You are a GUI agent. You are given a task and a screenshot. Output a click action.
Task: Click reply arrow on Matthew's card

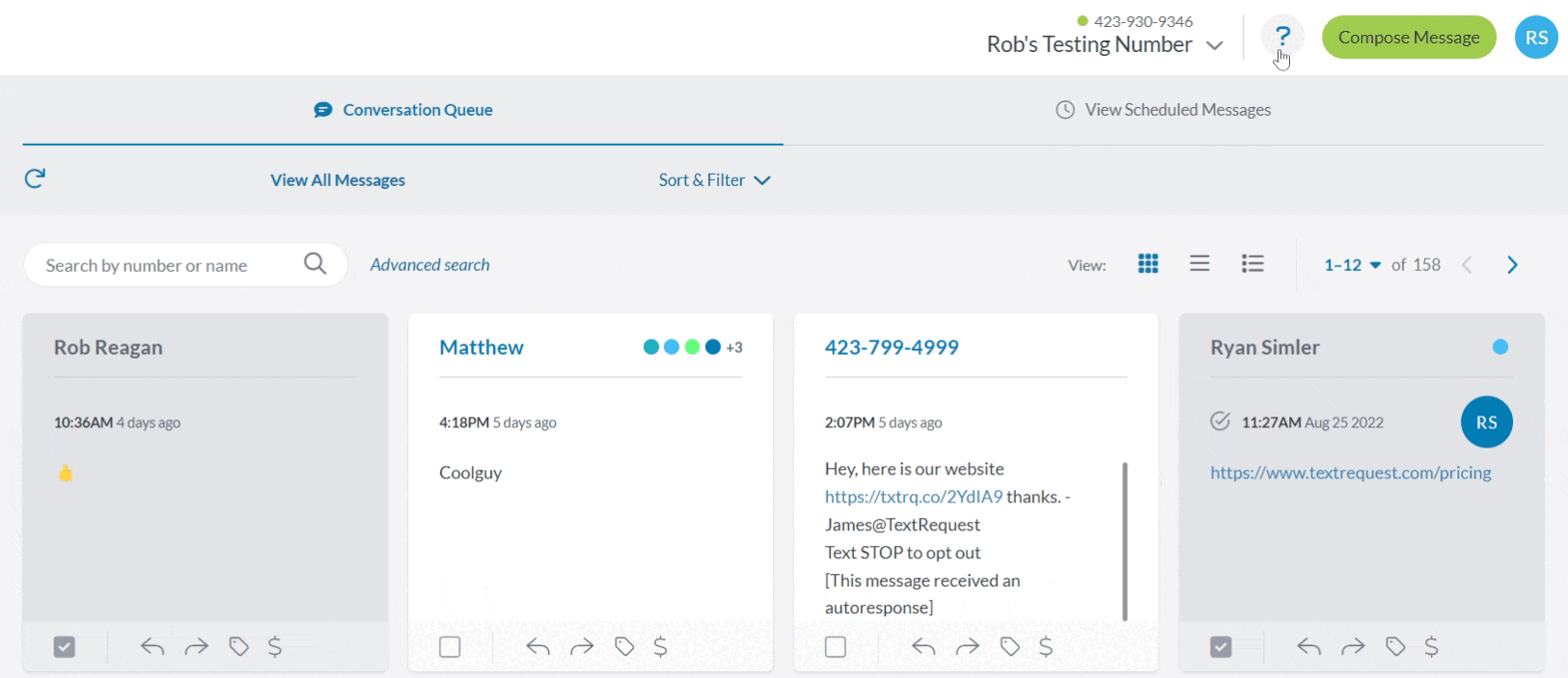click(x=538, y=647)
